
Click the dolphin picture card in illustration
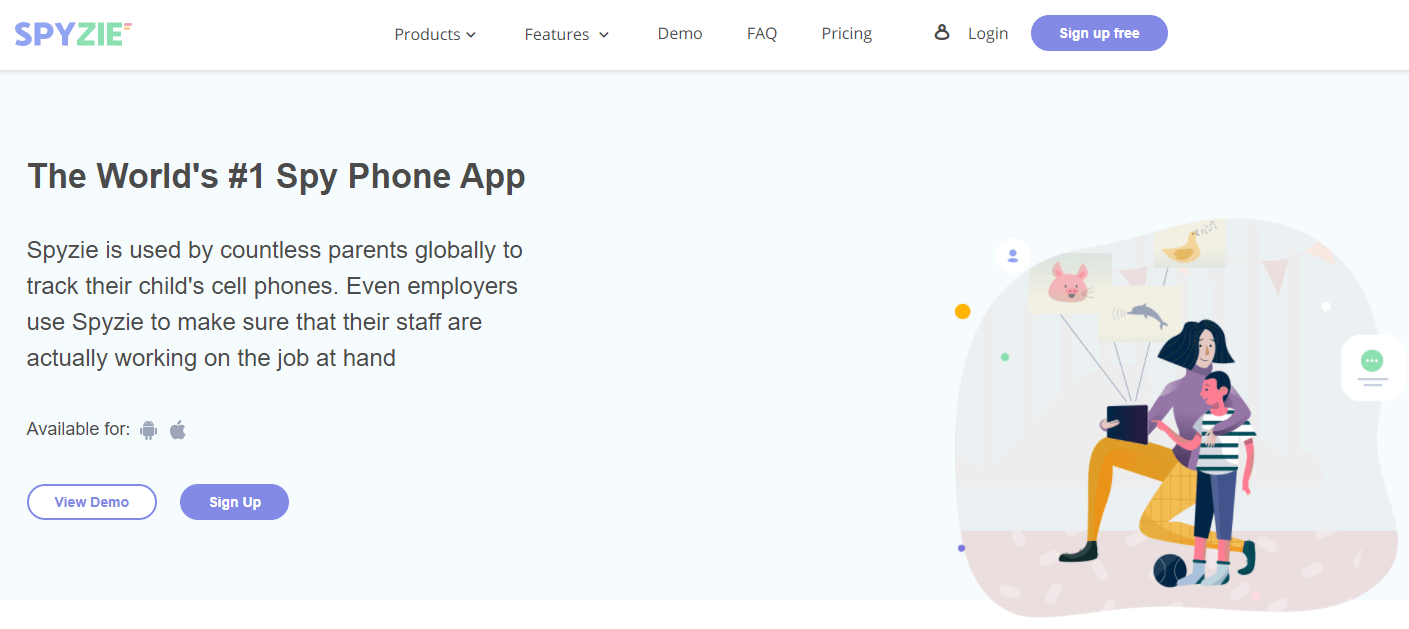[x=1140, y=313]
